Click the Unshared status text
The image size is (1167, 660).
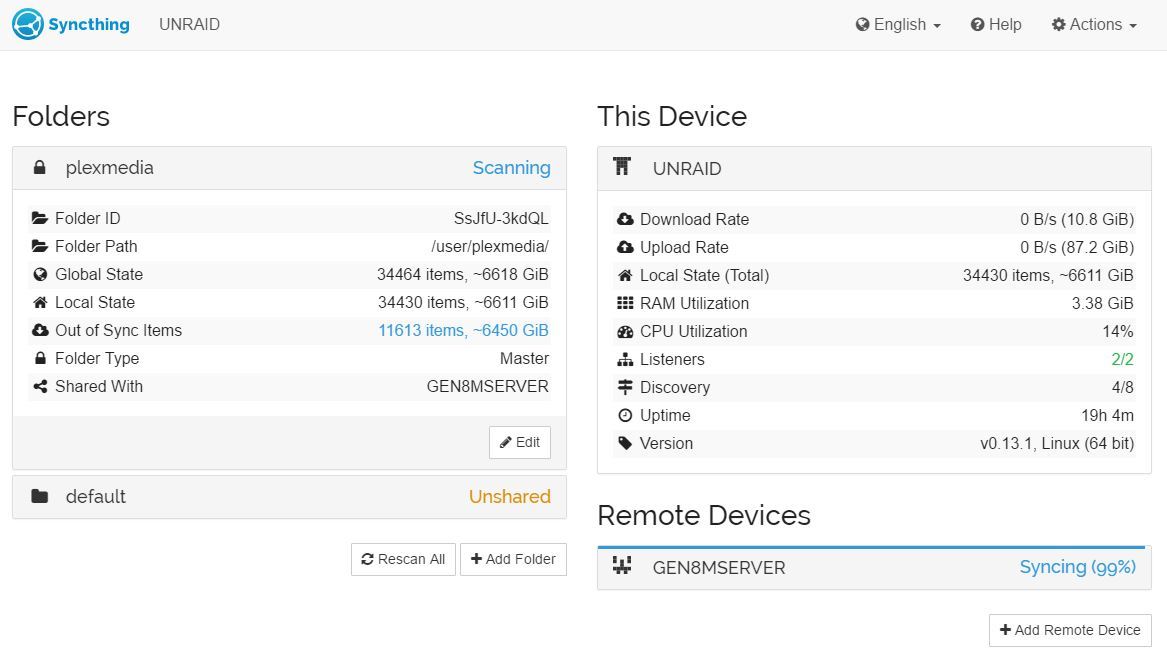pyautogui.click(x=510, y=497)
